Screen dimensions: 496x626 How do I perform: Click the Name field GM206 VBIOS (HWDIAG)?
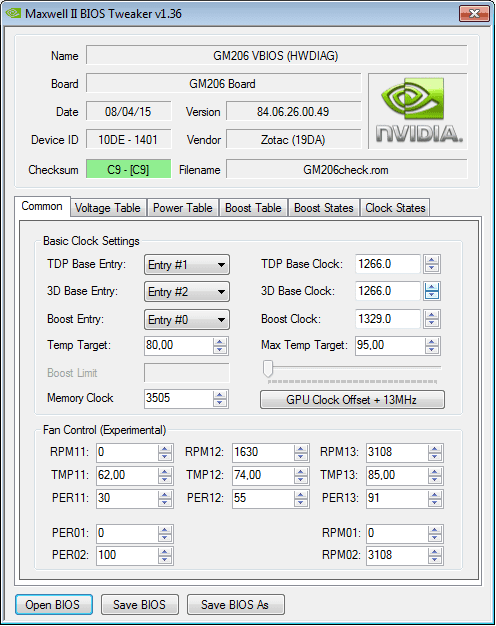(276, 55)
